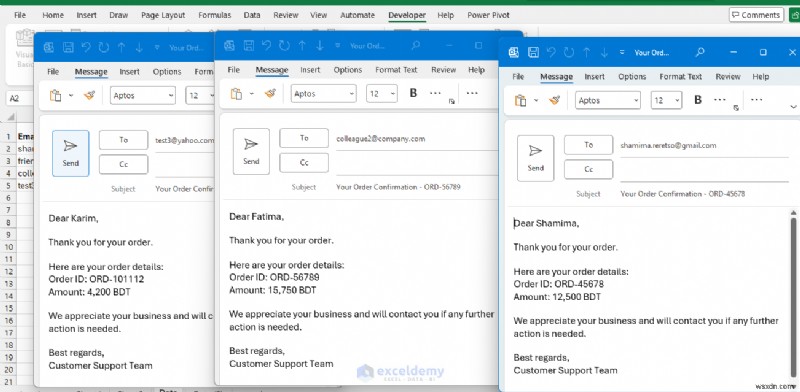Click the Cc button in the Shamima email
Viewport: 800px width, 392px height.
coord(588,169)
